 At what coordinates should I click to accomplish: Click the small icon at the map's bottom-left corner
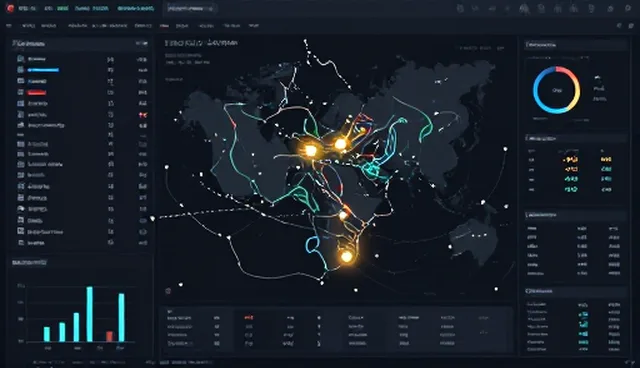[168, 291]
